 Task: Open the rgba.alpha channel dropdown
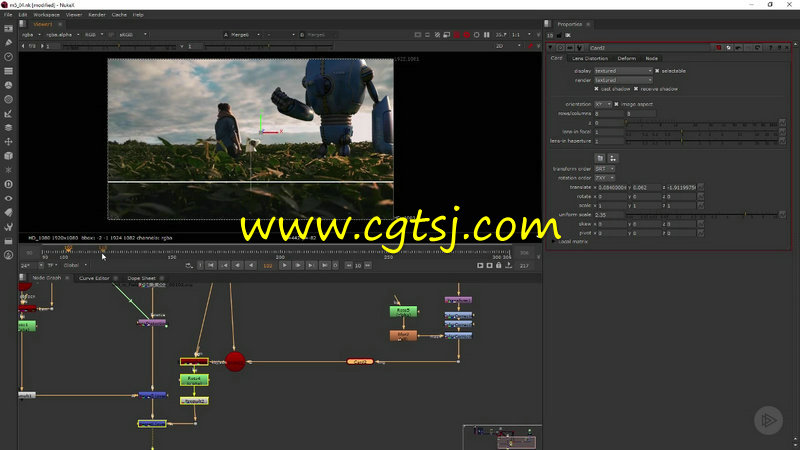tap(62, 35)
